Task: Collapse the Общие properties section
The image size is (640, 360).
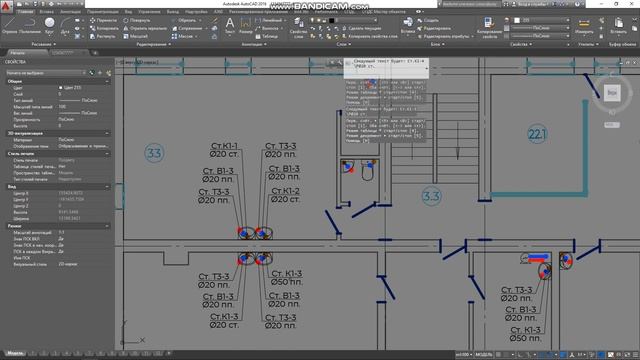Action: point(107,81)
